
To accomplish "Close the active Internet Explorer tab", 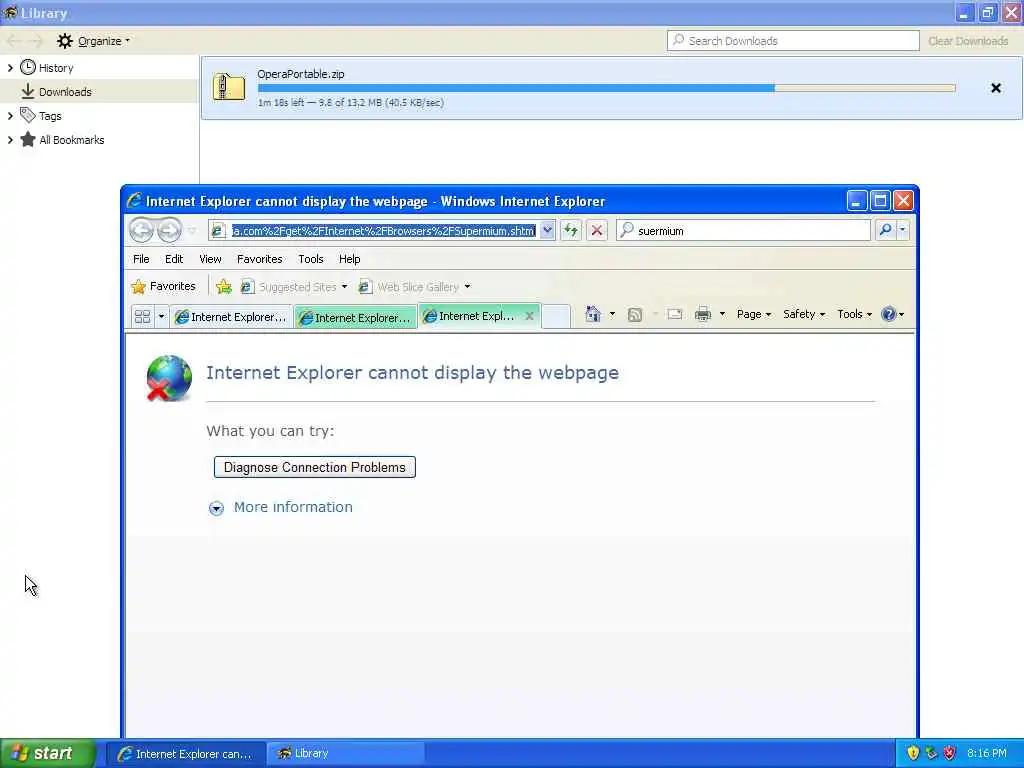I will pyautogui.click(x=530, y=316).
